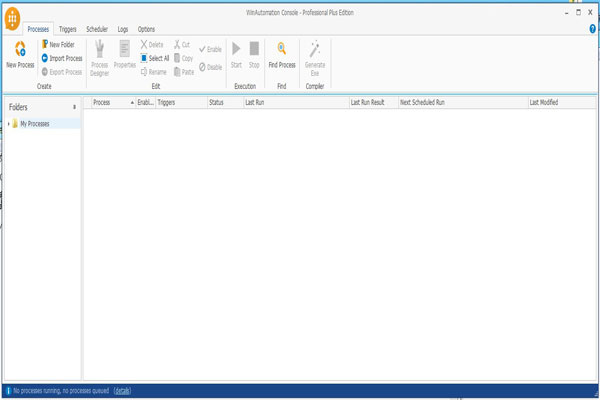Create a New Process
Image resolution: width=600 pixels, height=400 pixels.
coord(20,55)
